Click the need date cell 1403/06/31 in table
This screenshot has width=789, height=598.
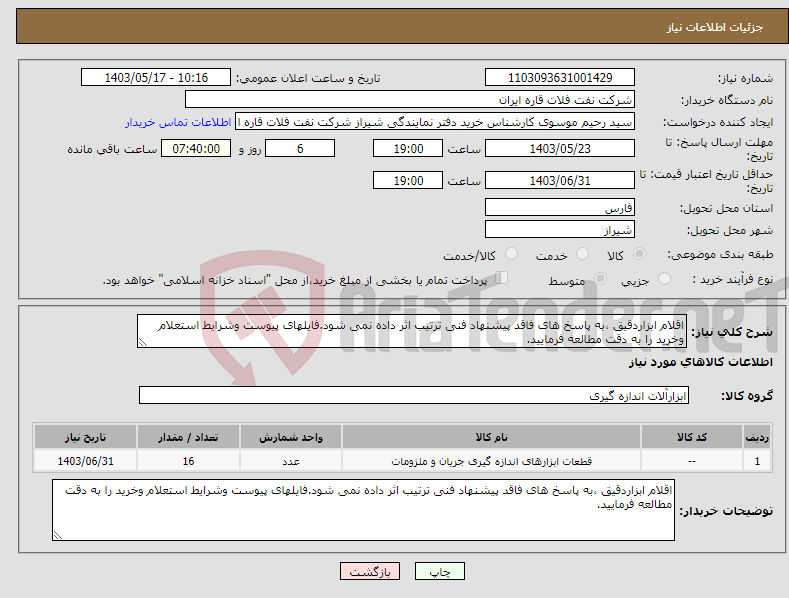coord(85,461)
